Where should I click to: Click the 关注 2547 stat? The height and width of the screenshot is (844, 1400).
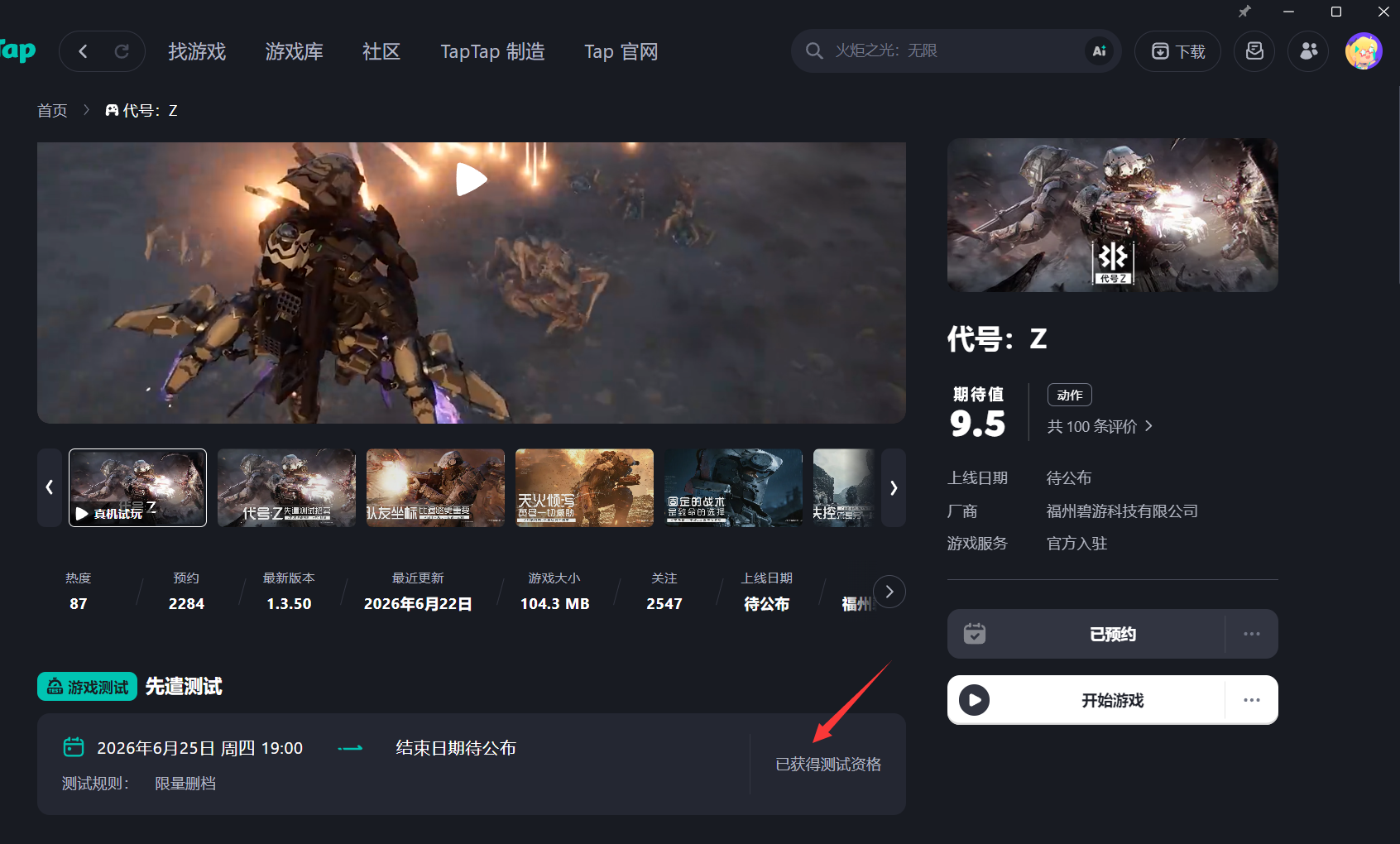(664, 592)
